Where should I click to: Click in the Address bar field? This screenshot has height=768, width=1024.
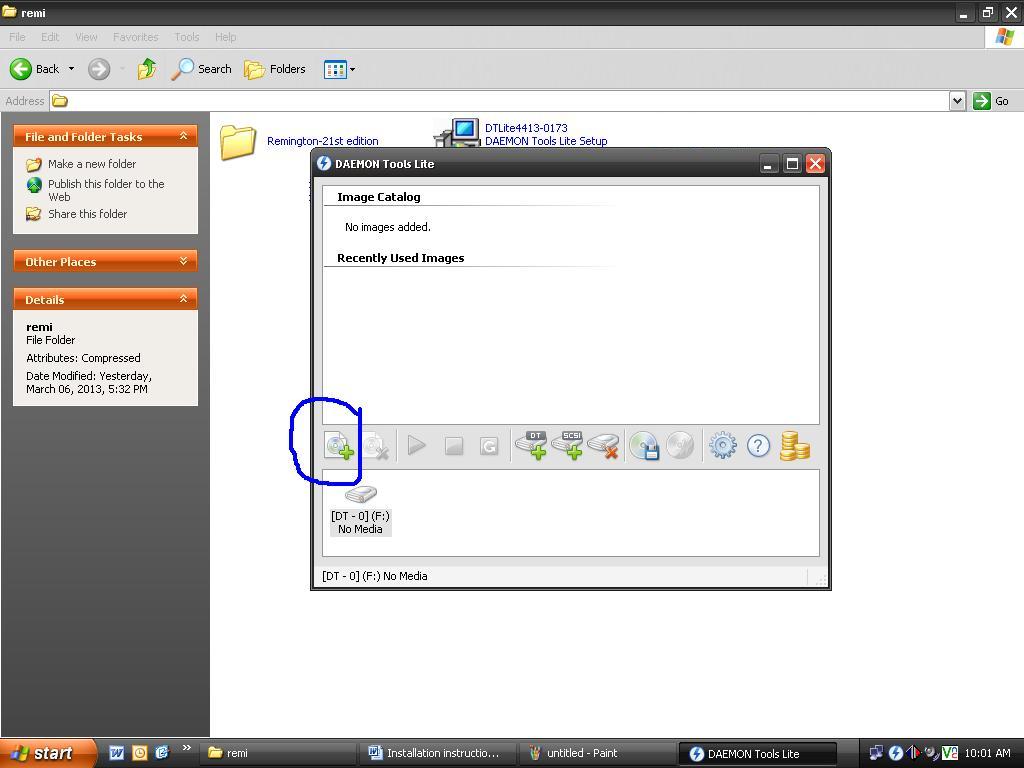[500, 101]
